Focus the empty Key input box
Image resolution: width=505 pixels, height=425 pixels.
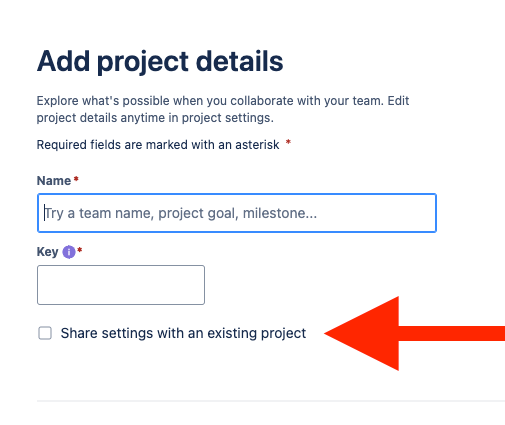point(121,285)
